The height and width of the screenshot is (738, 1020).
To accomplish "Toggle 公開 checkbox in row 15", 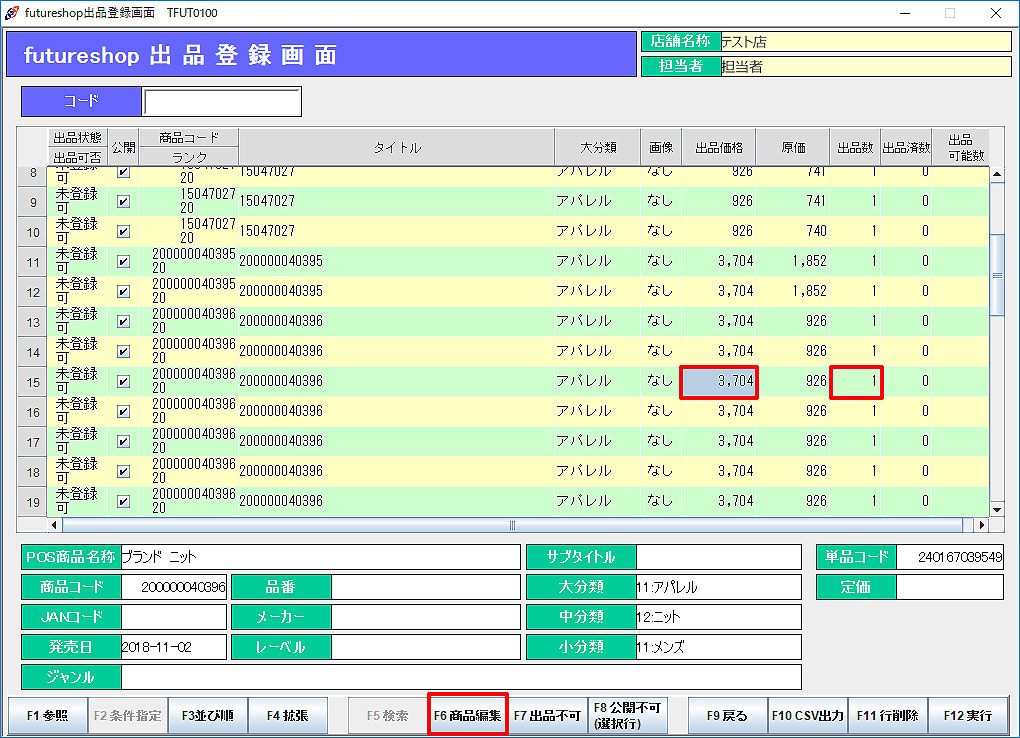I will point(123,382).
